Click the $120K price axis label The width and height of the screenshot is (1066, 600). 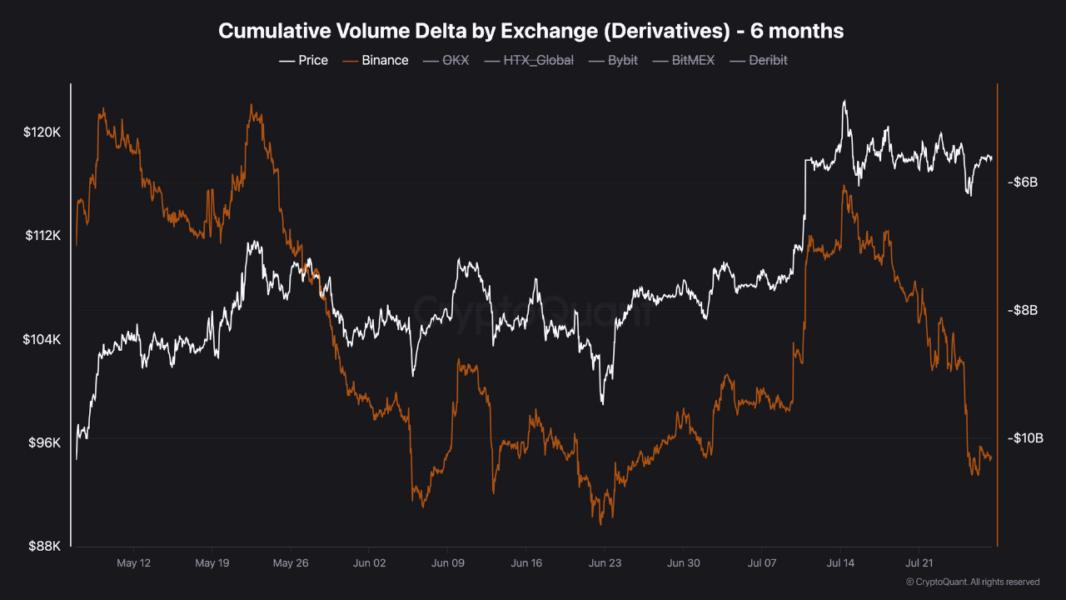click(42, 132)
